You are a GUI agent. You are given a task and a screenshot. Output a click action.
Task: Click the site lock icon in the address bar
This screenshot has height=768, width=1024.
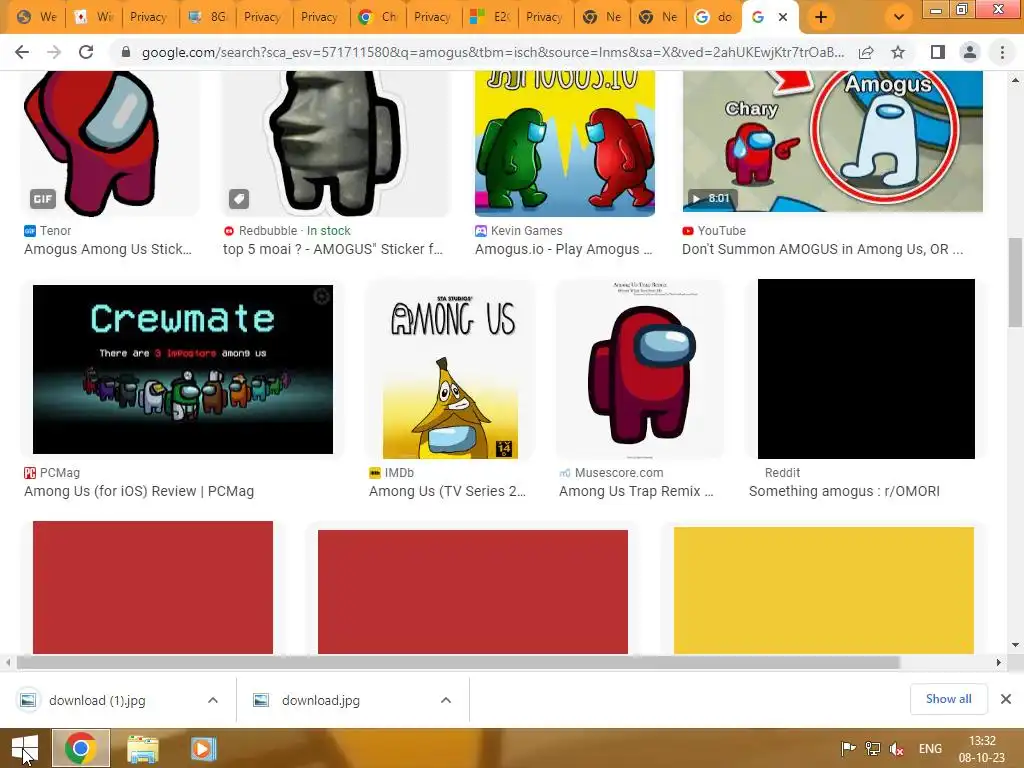click(x=126, y=52)
